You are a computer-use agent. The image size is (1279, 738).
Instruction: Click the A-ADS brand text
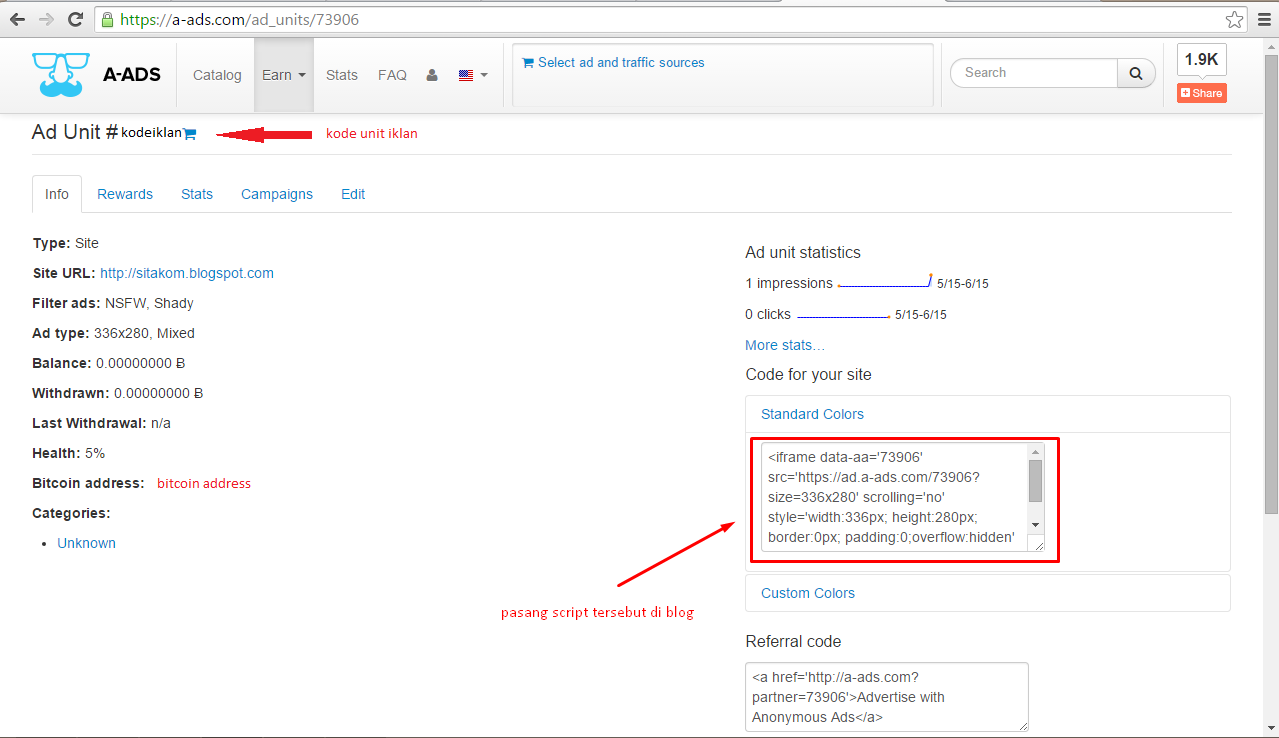[132, 74]
